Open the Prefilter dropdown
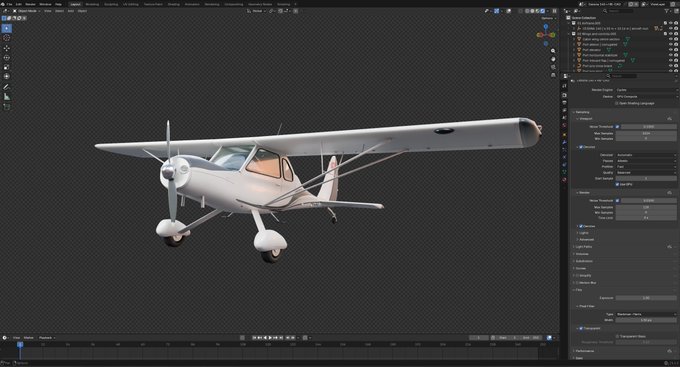Screen dimensions: 680x367 [646, 167]
